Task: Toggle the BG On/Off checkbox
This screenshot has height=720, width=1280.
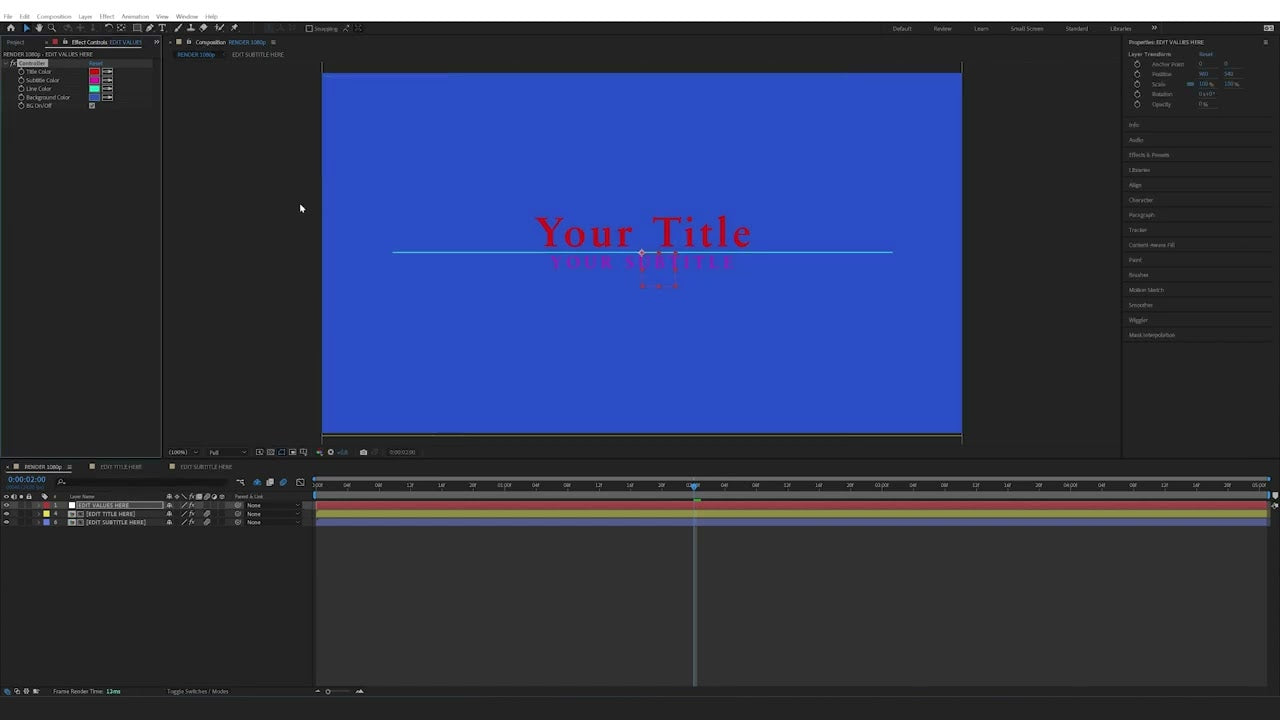Action: [92, 105]
